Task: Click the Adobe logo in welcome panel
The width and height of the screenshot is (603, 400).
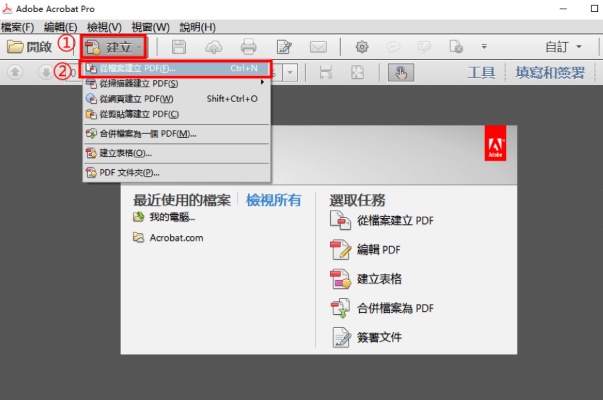Action: 495,143
